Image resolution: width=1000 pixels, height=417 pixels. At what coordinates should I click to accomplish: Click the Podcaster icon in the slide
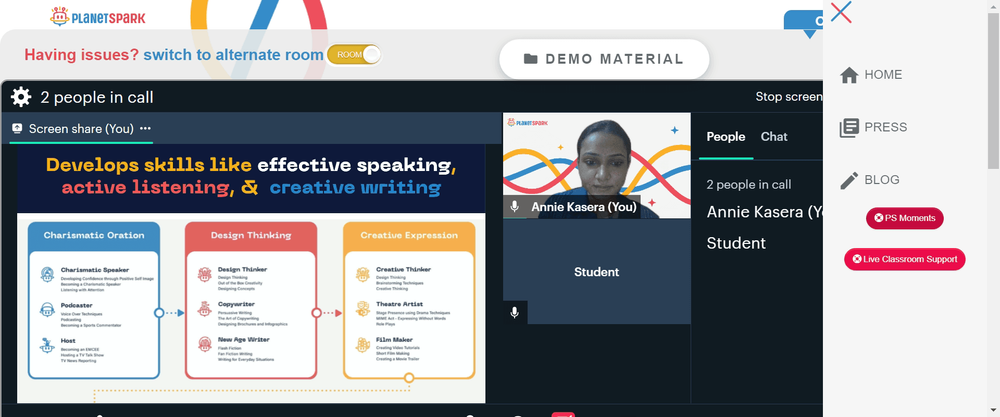tap(47, 311)
